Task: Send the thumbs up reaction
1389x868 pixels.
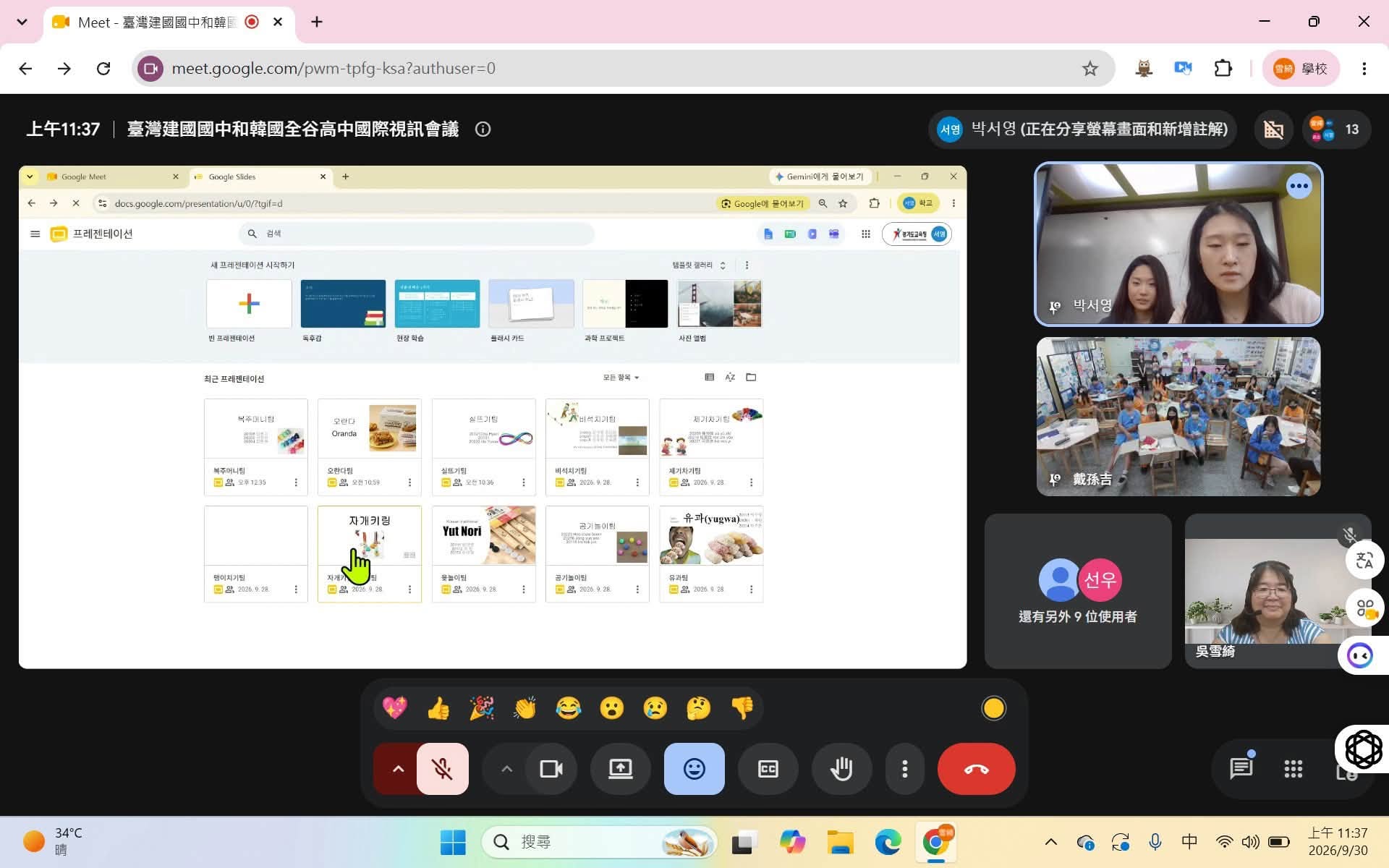Action: 438,708
